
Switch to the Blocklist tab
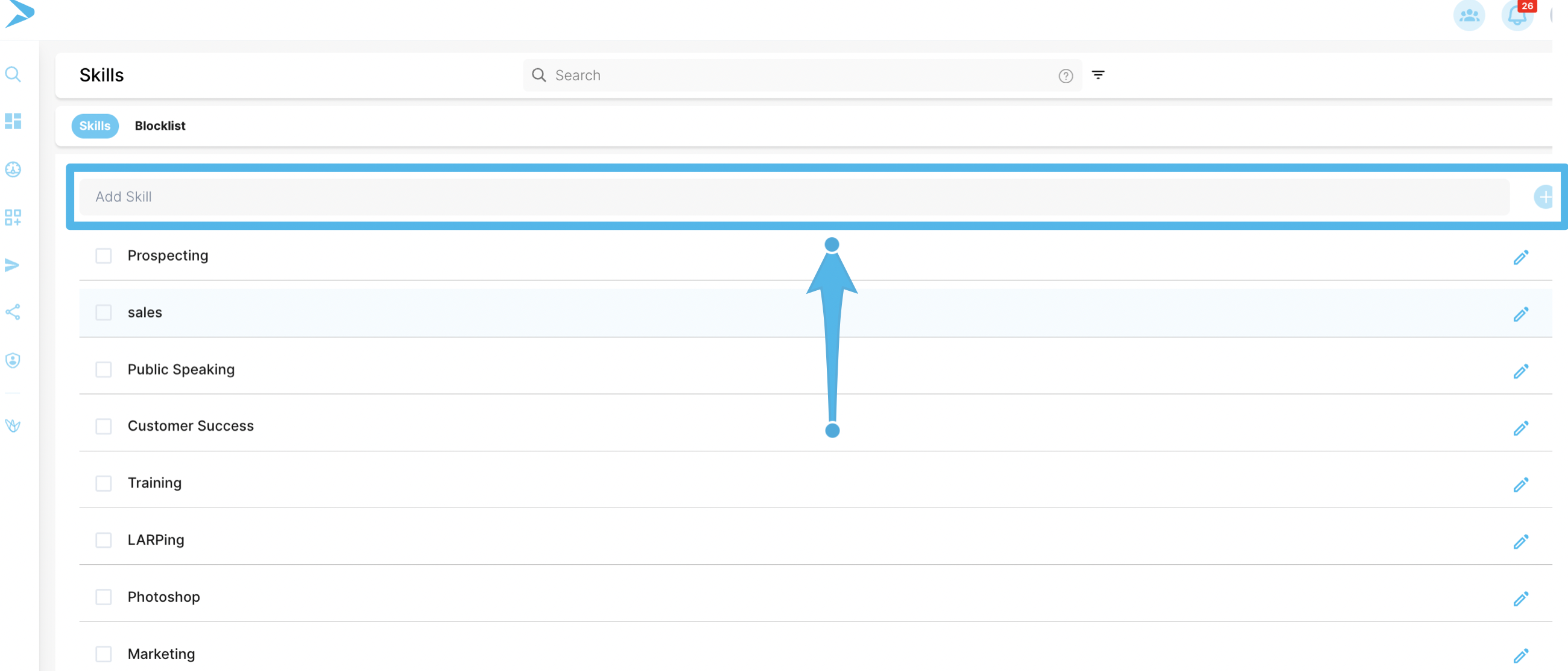[x=160, y=126]
